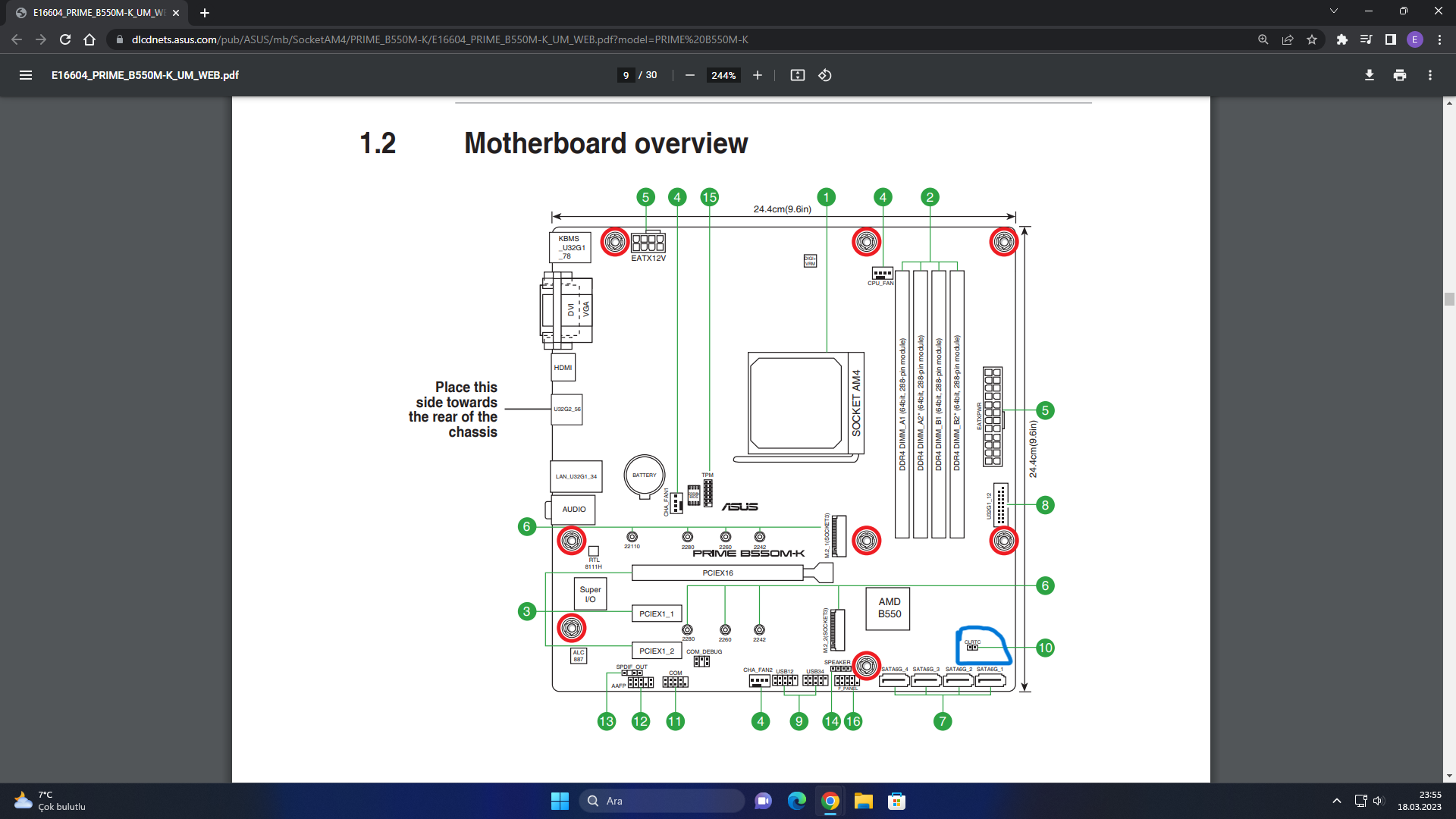Click the Windows Start button
Screen dimensions: 1456x819
[560, 801]
